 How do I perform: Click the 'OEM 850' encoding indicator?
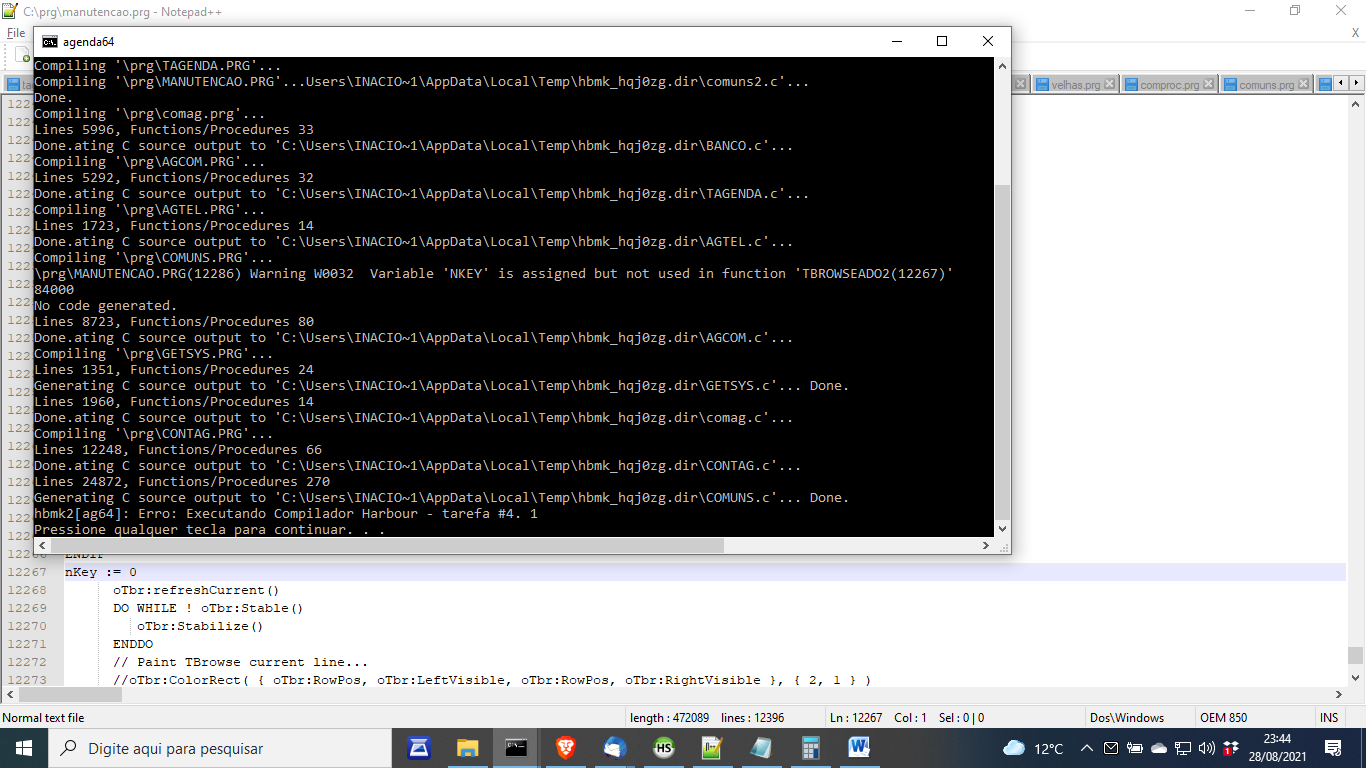tap(1224, 718)
